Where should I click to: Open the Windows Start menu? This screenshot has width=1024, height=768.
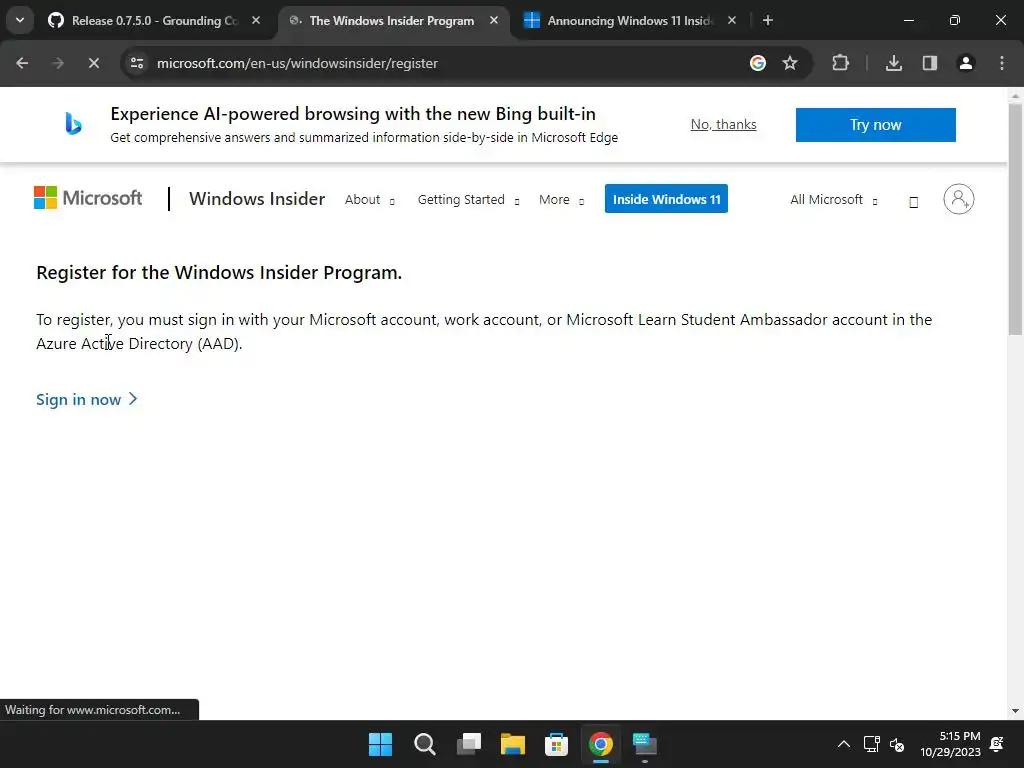[x=381, y=744]
